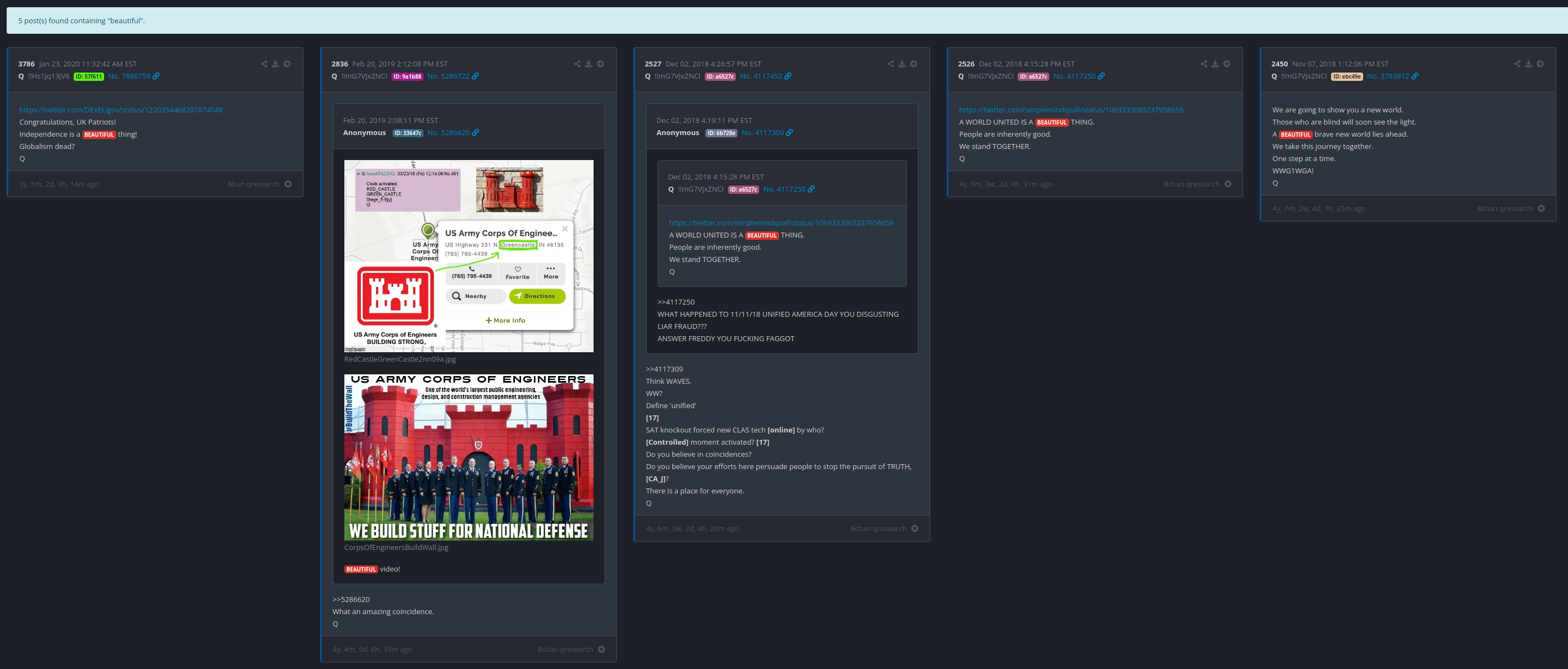The height and width of the screenshot is (669, 1568).
Task: Click circled X icon in post 2836 footer
Action: point(601,650)
